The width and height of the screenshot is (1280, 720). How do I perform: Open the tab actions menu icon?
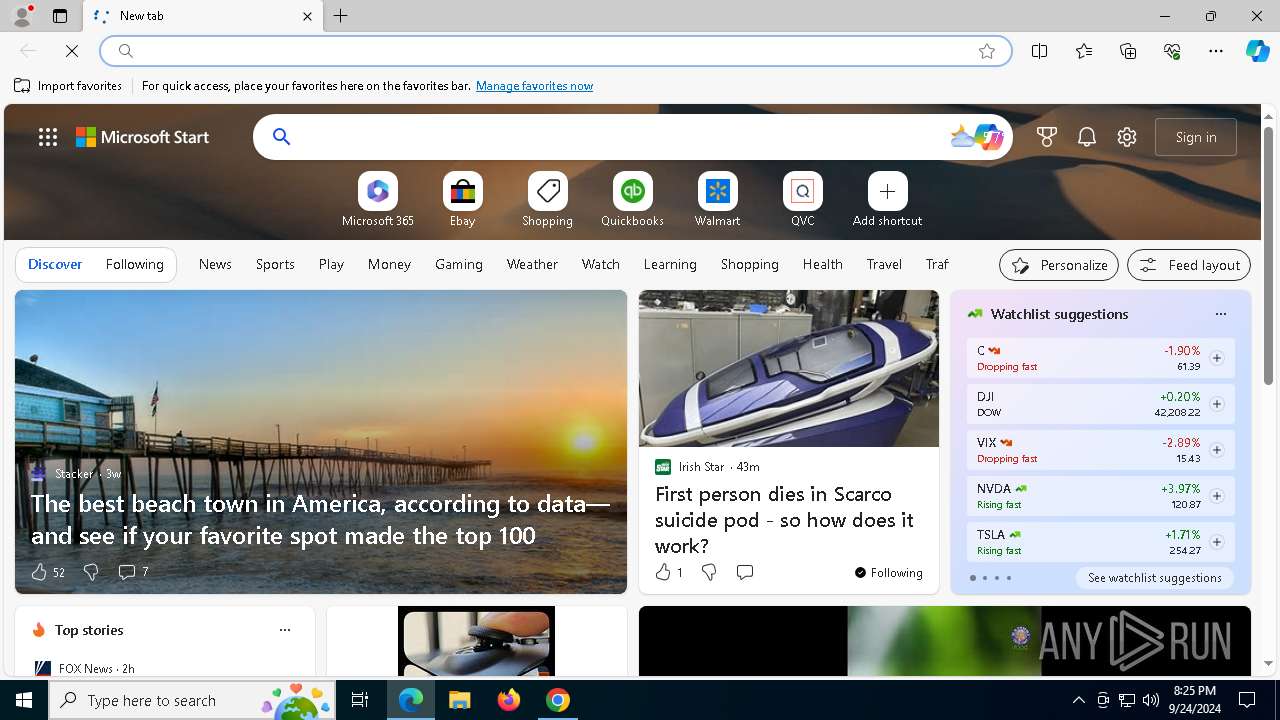point(60,16)
